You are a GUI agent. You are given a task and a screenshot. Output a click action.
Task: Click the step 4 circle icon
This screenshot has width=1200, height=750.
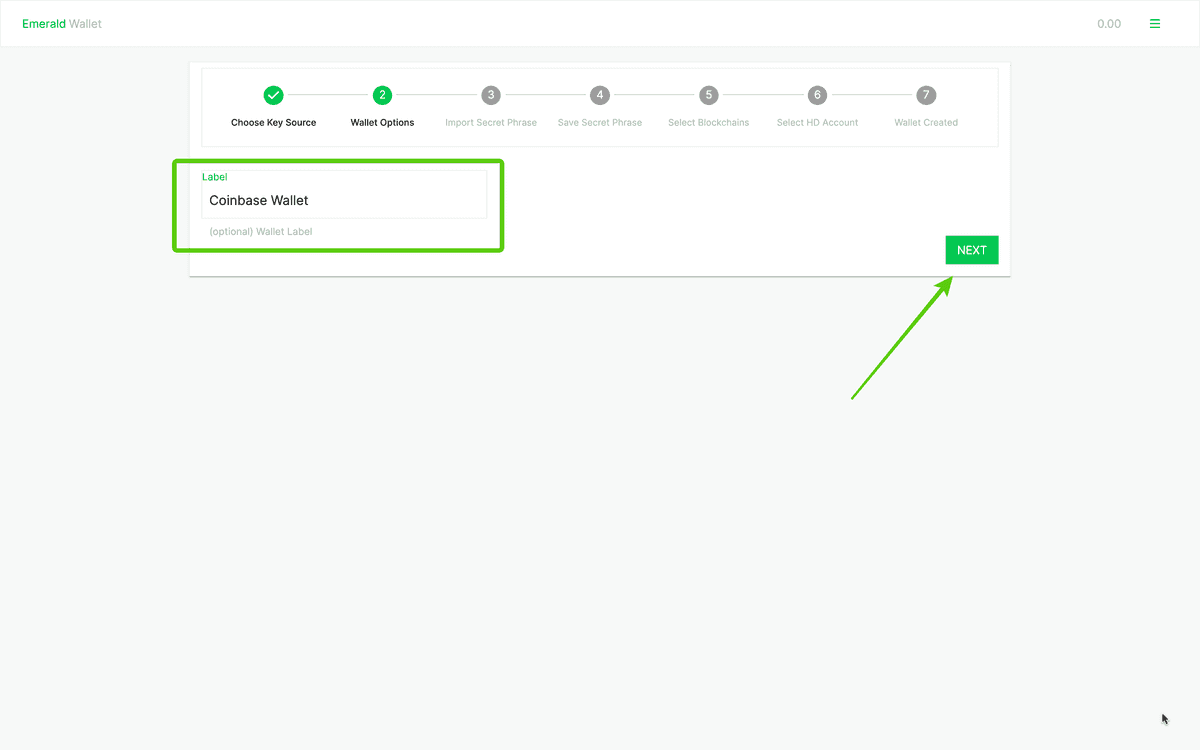click(599, 95)
